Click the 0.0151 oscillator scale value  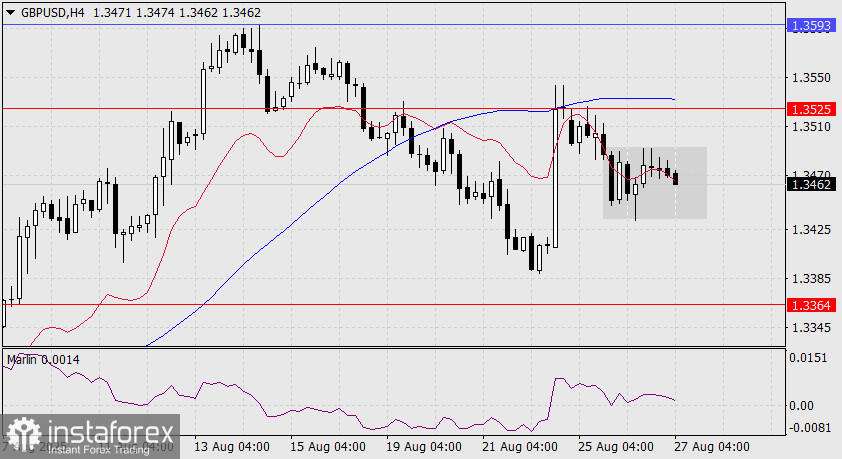point(808,358)
